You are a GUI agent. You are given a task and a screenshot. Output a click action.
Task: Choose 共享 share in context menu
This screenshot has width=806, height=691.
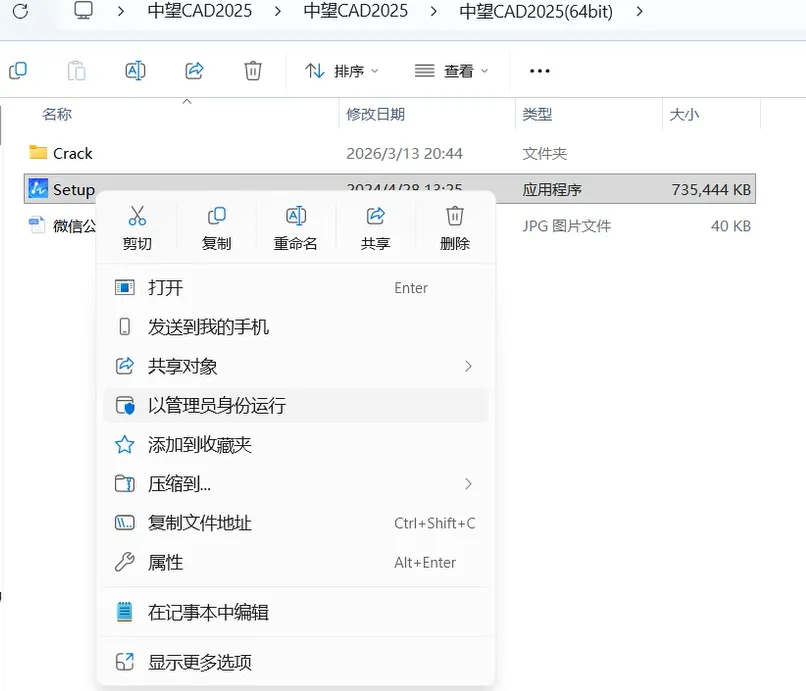[375, 228]
